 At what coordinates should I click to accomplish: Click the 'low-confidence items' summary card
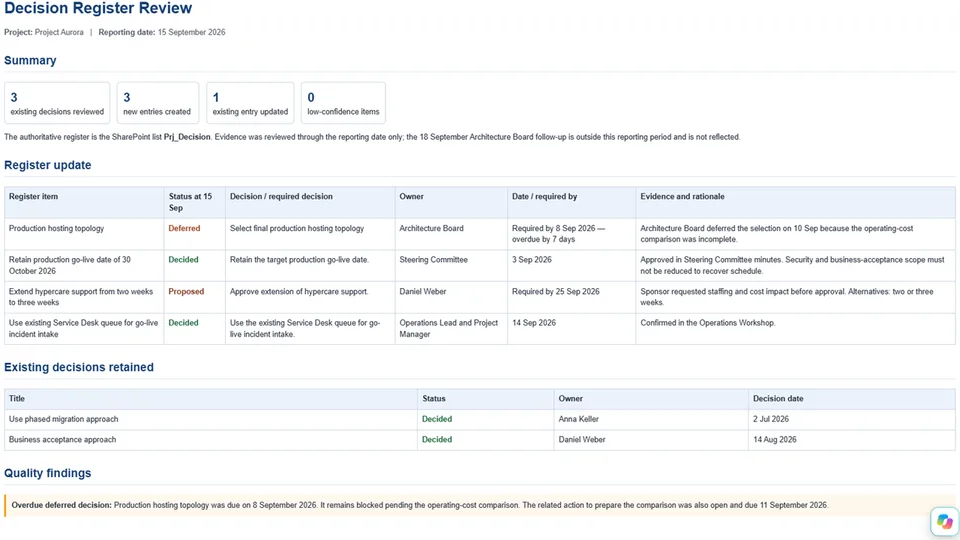343,103
